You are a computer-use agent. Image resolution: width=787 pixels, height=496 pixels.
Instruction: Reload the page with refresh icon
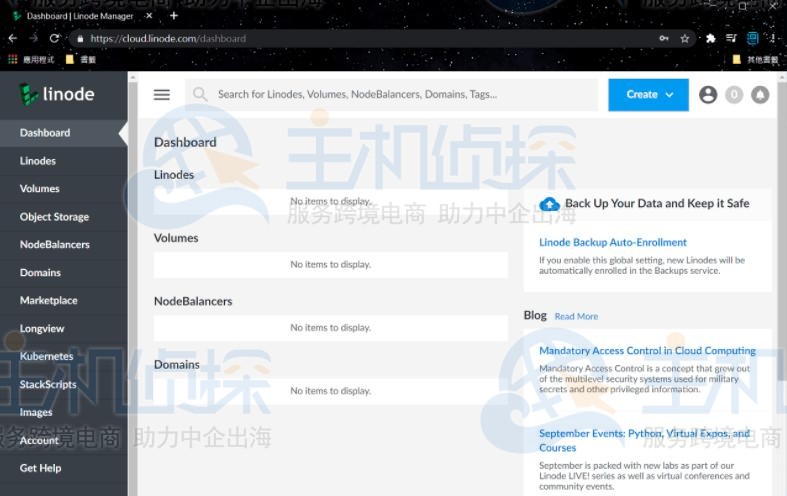click(x=54, y=38)
